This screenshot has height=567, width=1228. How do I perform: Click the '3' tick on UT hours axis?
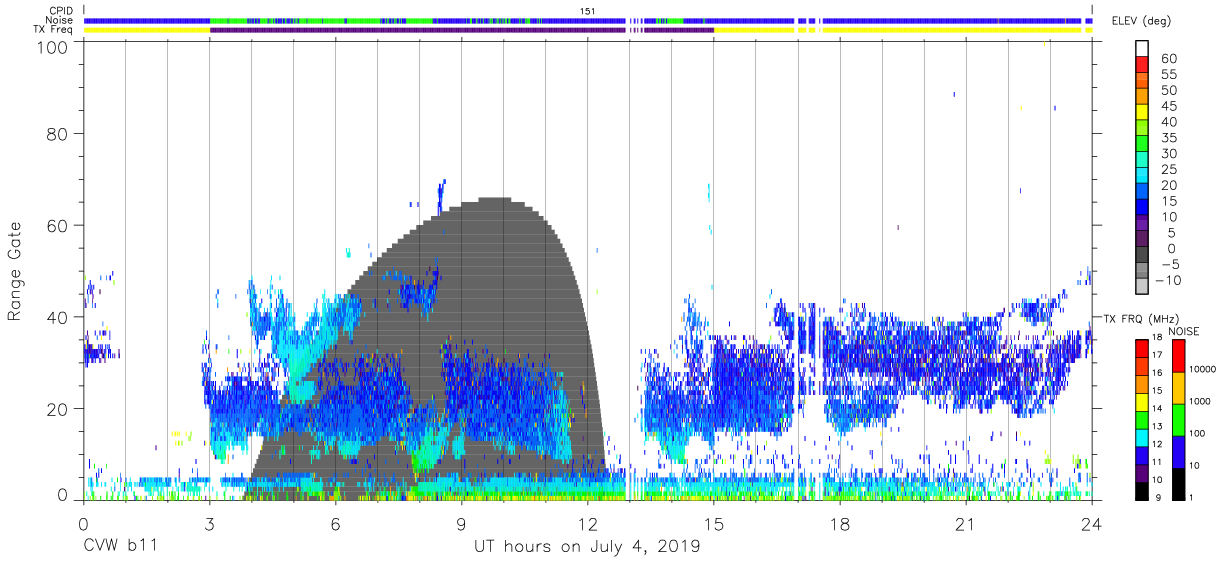click(x=209, y=523)
